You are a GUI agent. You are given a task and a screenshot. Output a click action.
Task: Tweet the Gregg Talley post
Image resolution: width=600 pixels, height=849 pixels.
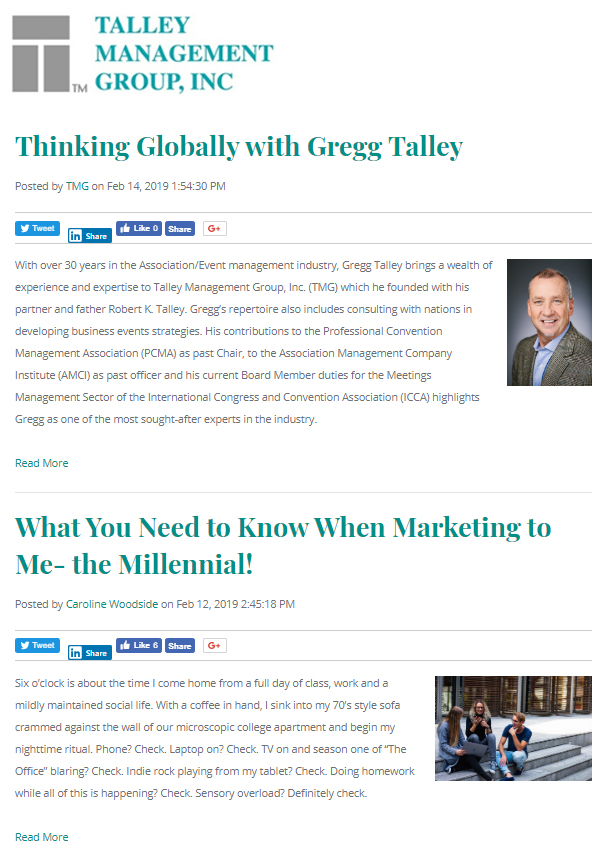click(x=38, y=228)
